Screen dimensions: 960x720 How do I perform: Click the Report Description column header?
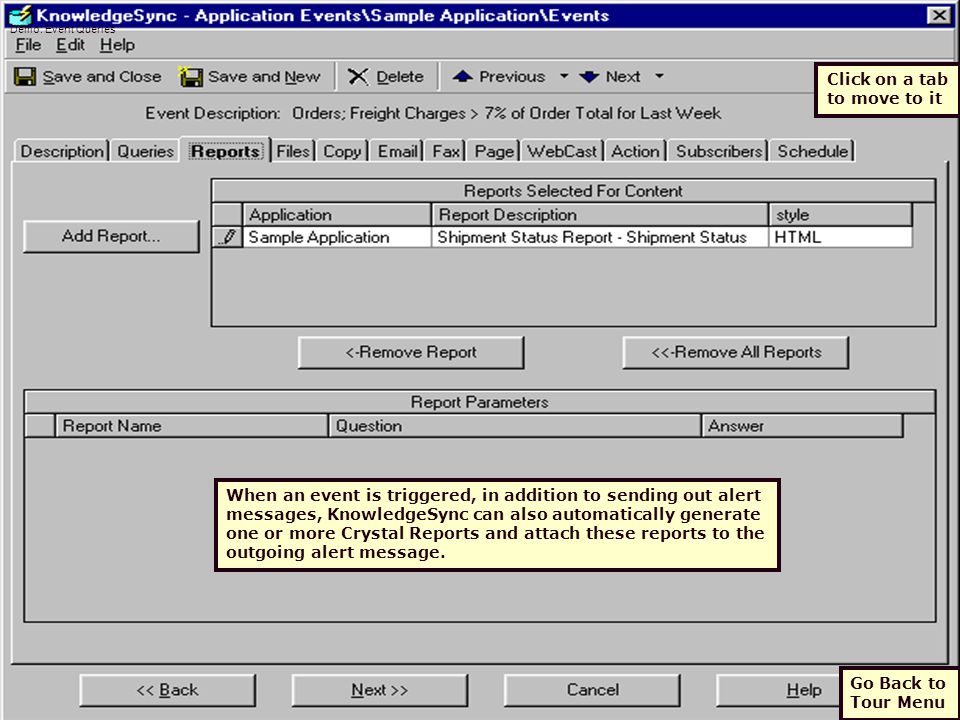(600, 215)
